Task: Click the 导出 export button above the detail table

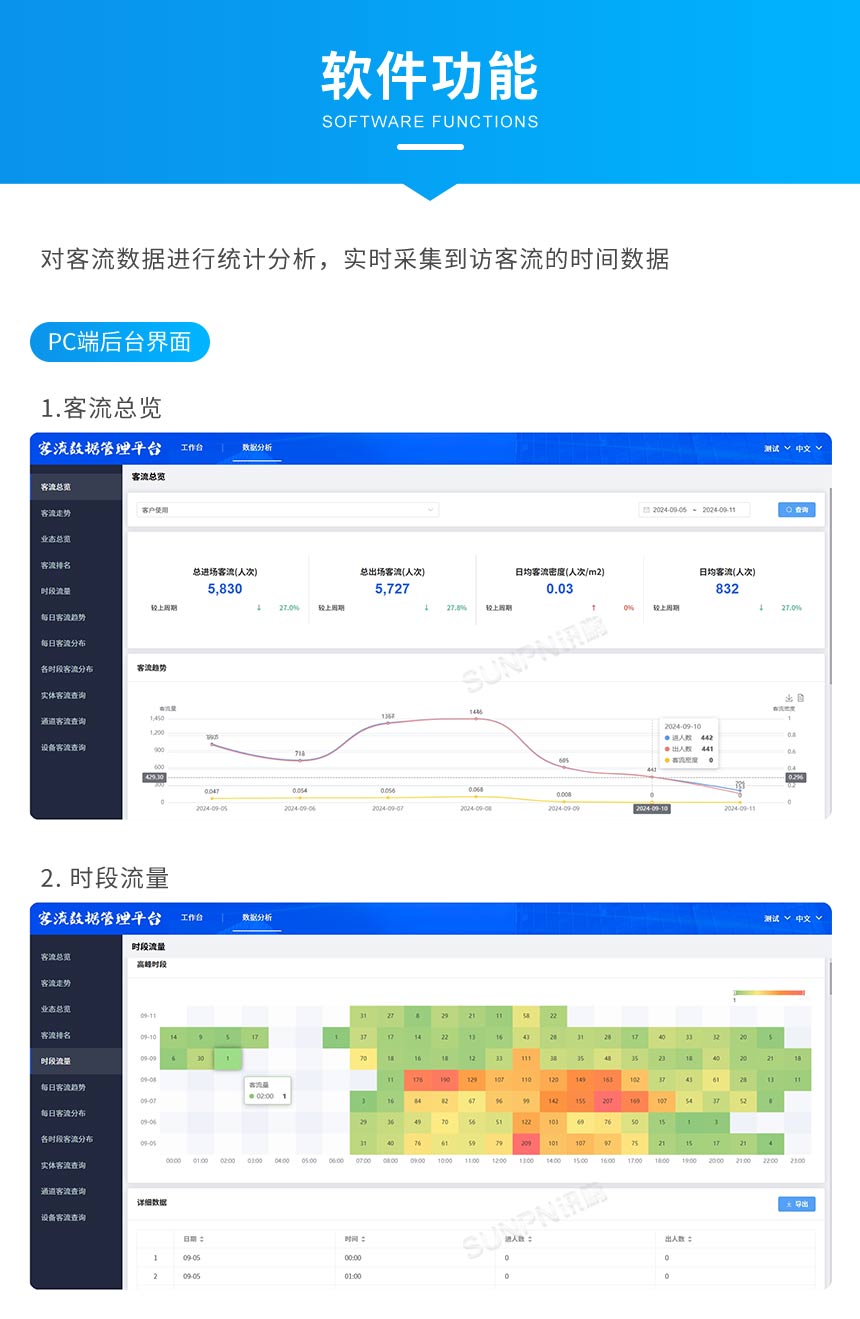Action: pos(795,1204)
